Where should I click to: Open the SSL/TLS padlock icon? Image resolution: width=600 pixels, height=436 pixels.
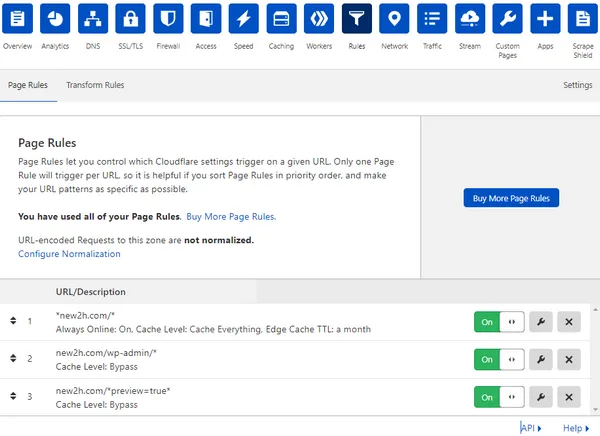point(130,18)
